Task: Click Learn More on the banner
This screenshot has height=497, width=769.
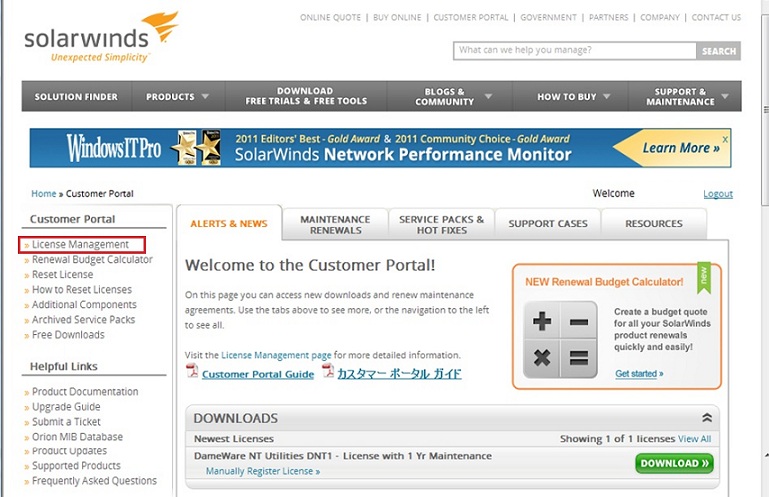Action: point(681,148)
